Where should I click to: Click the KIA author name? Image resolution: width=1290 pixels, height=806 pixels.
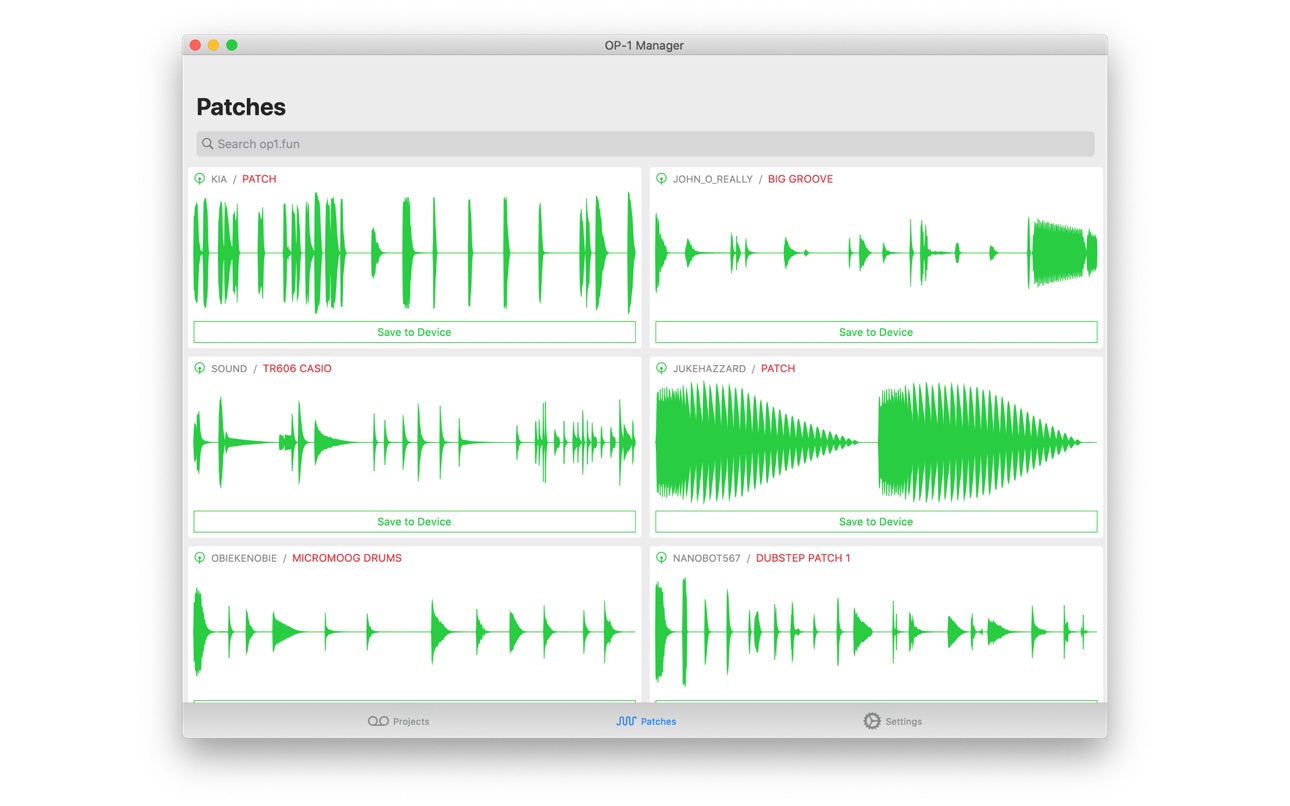point(219,179)
